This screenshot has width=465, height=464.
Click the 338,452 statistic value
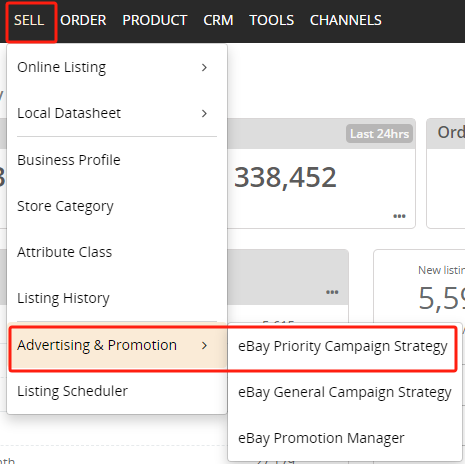285,177
